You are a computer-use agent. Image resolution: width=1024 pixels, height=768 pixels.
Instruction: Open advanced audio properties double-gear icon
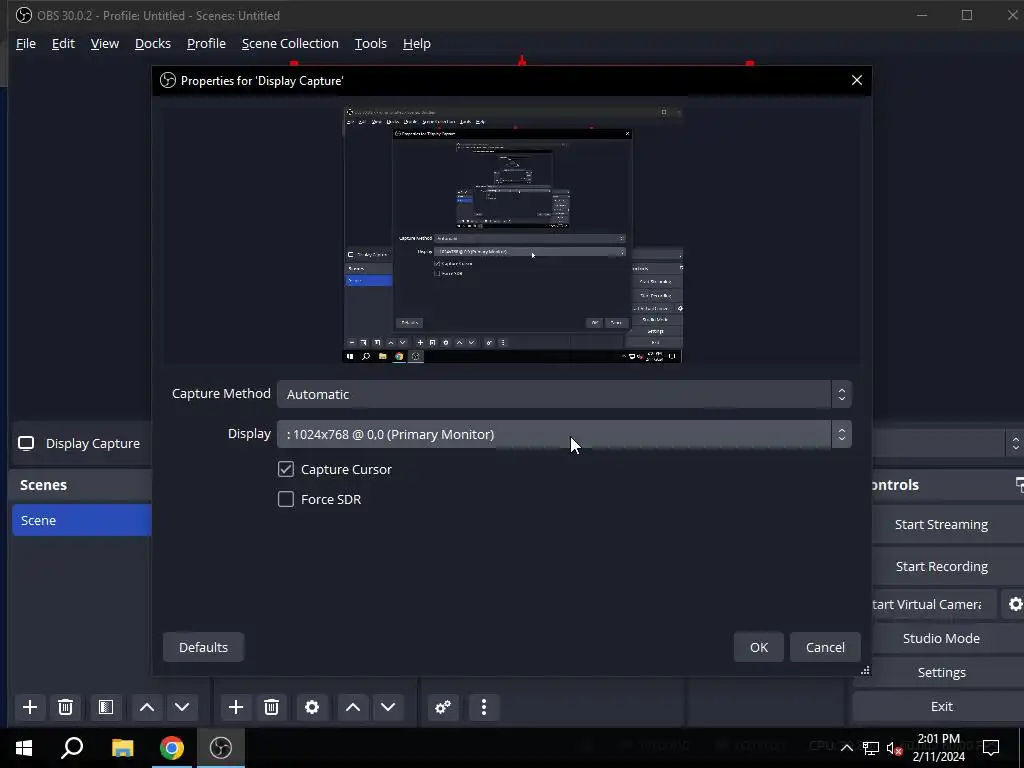(x=443, y=707)
